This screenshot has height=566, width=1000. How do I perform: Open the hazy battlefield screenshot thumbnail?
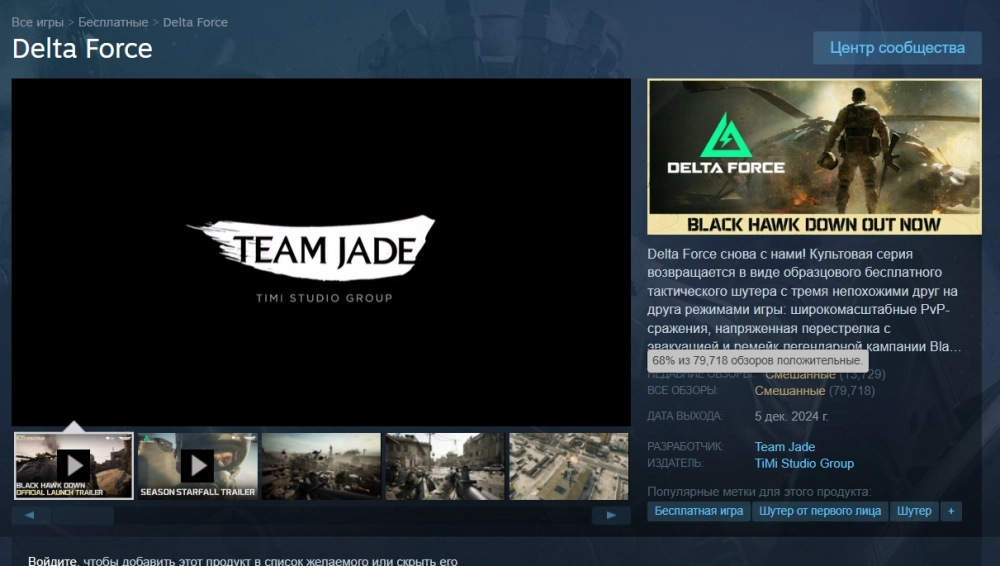(x=321, y=465)
